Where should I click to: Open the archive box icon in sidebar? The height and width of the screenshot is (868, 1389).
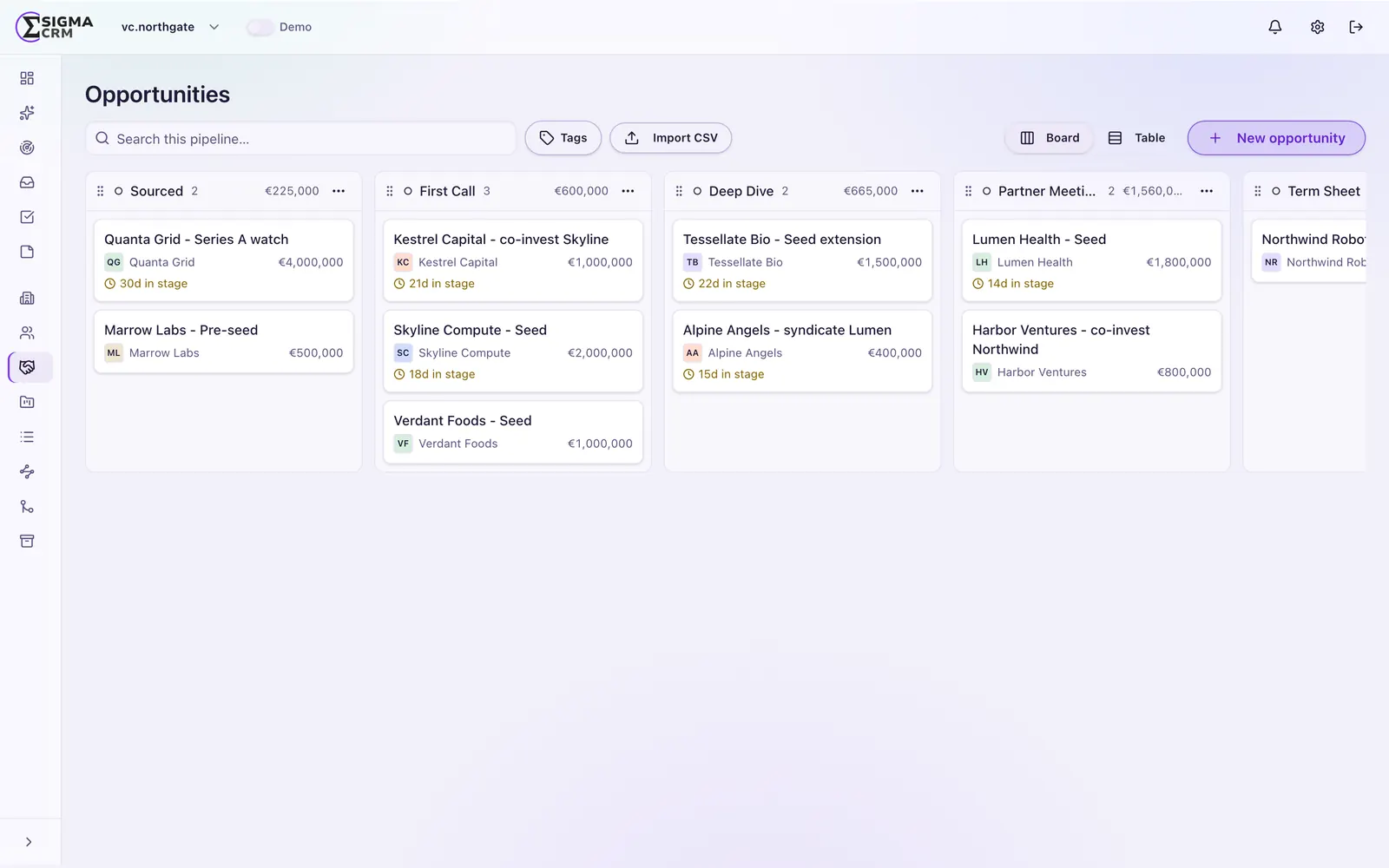27,541
